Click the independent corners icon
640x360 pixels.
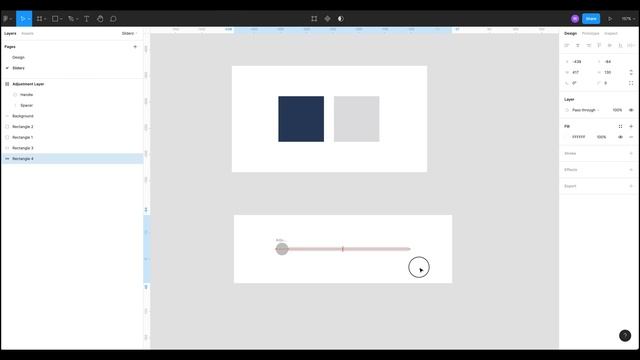tap(631, 83)
